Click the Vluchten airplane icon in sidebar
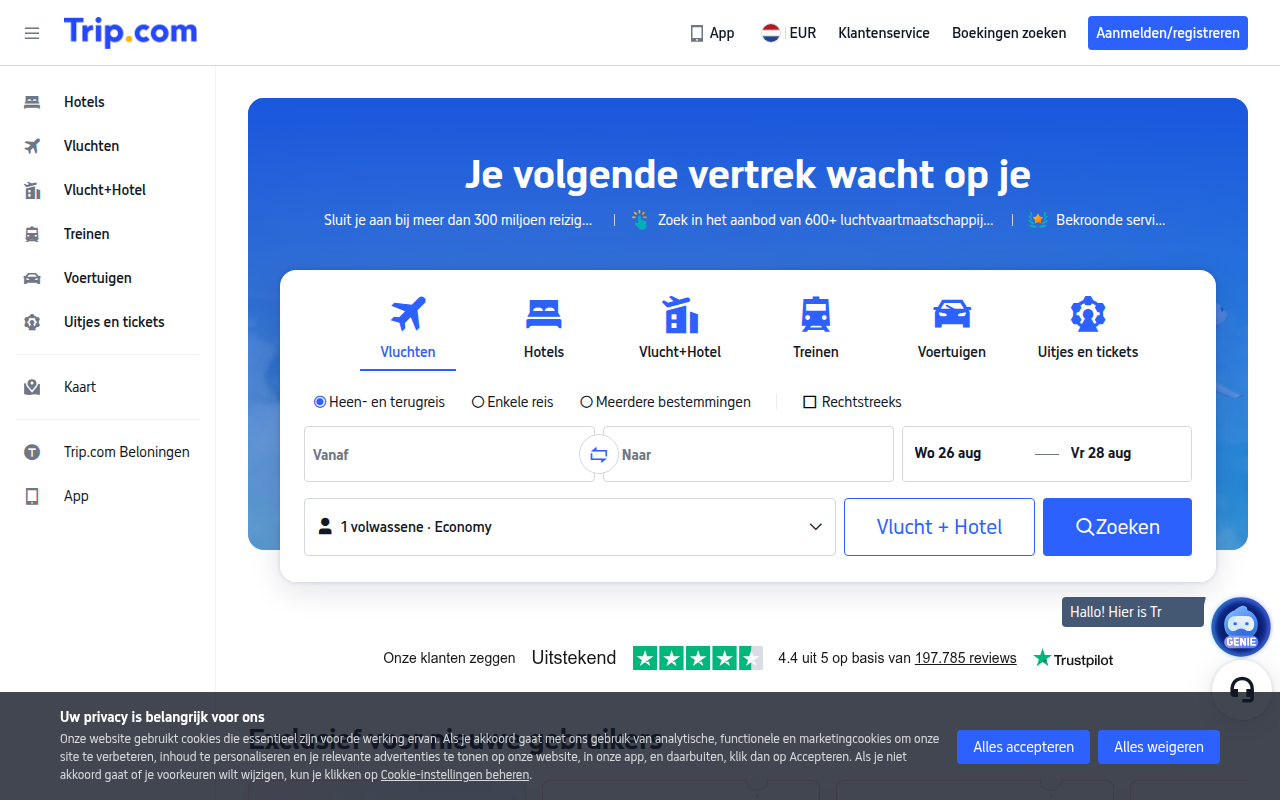 click(32, 146)
